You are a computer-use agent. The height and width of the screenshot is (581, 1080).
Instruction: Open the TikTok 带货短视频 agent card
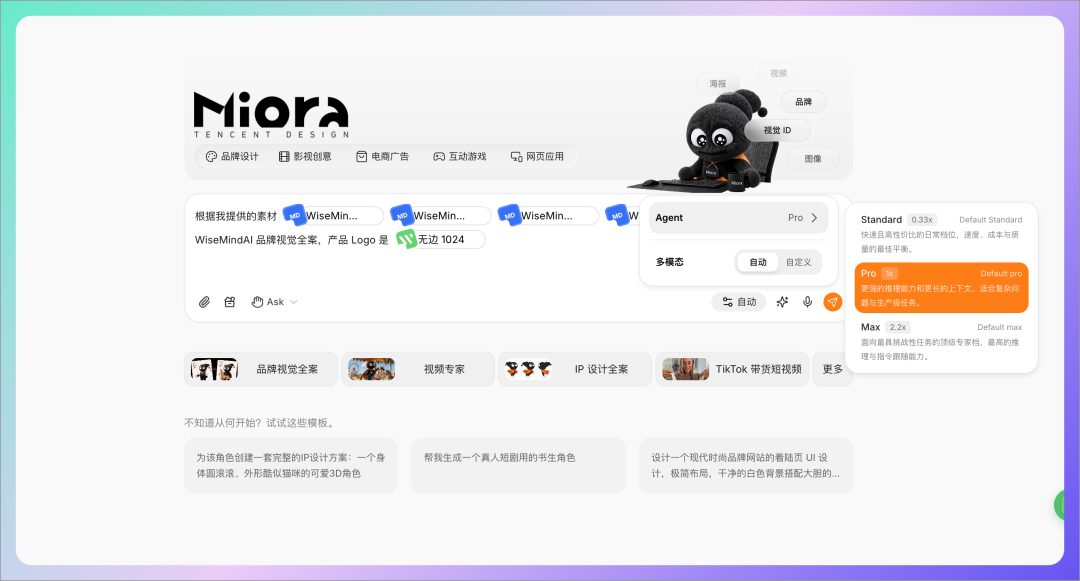732,370
